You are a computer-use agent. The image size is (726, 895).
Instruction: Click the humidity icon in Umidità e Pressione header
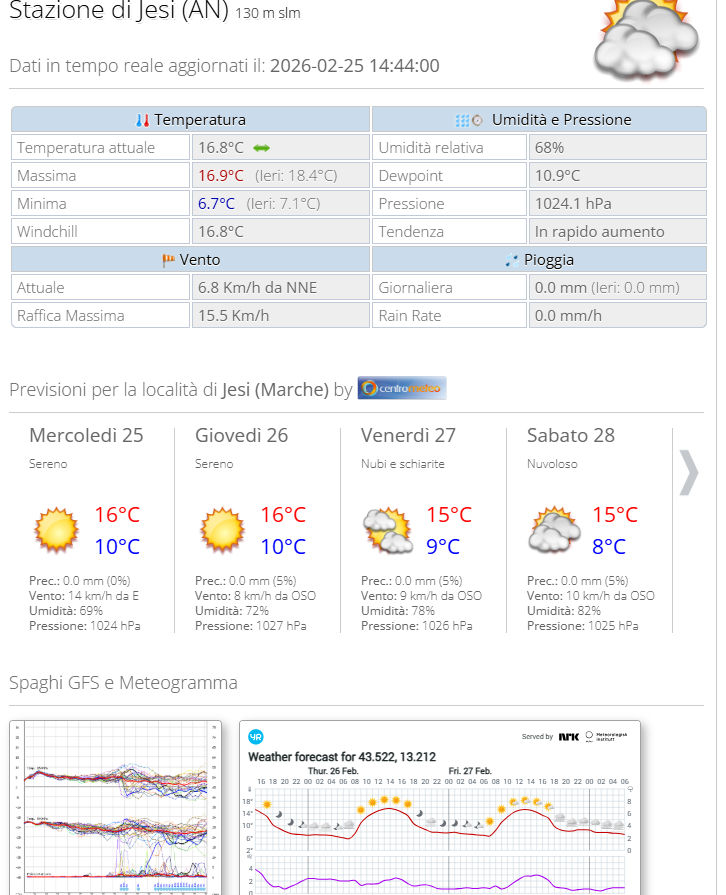coord(462,120)
